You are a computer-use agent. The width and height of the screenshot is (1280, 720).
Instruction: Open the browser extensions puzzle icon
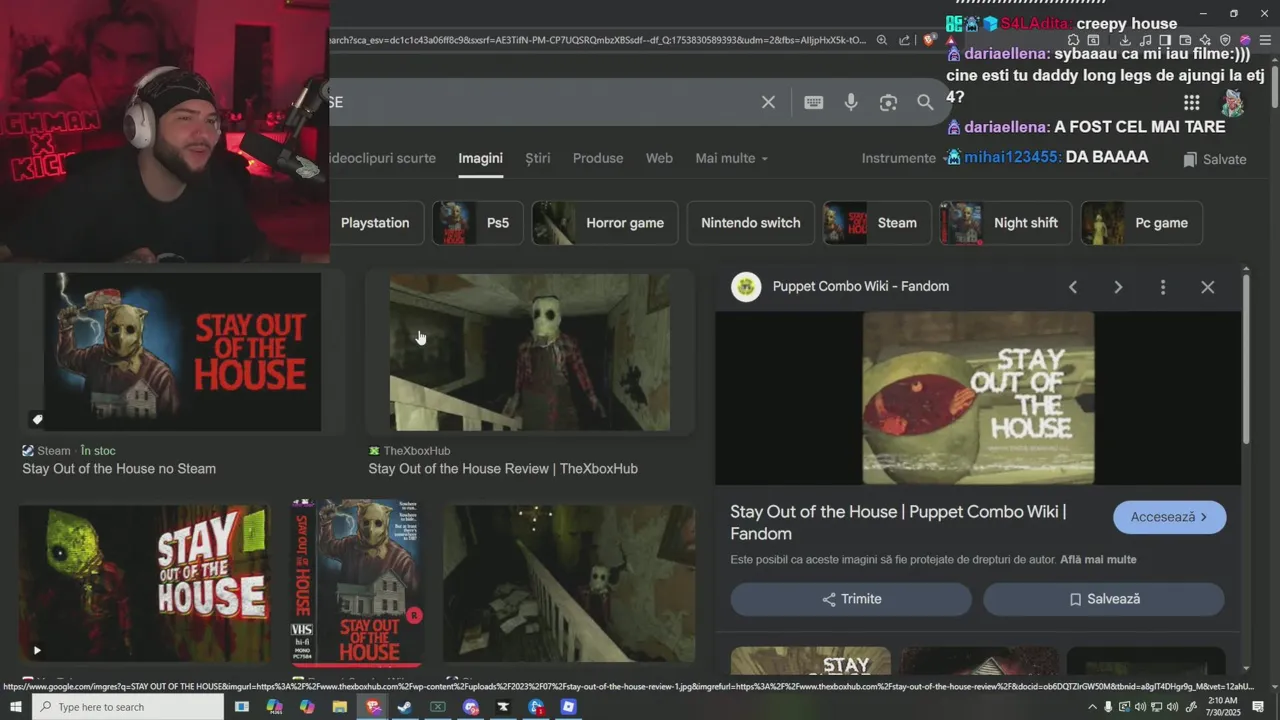coord(1073,40)
